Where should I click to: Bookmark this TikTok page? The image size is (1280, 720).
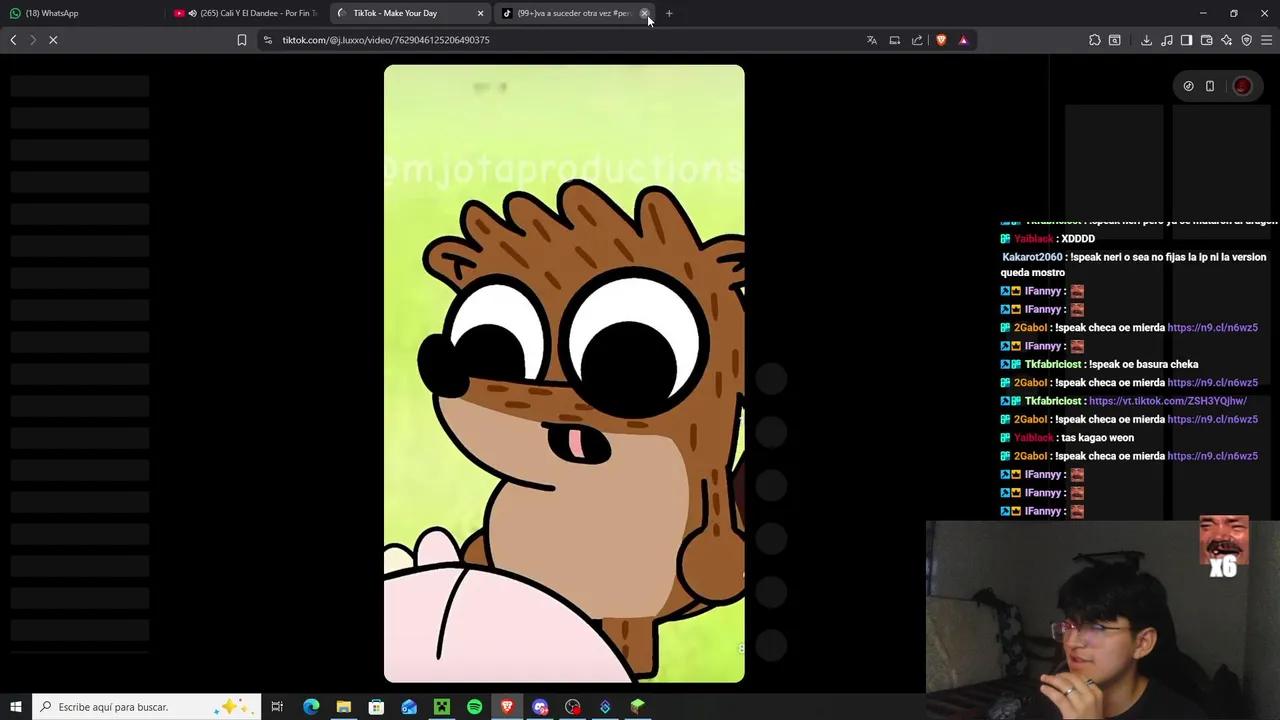point(241,40)
